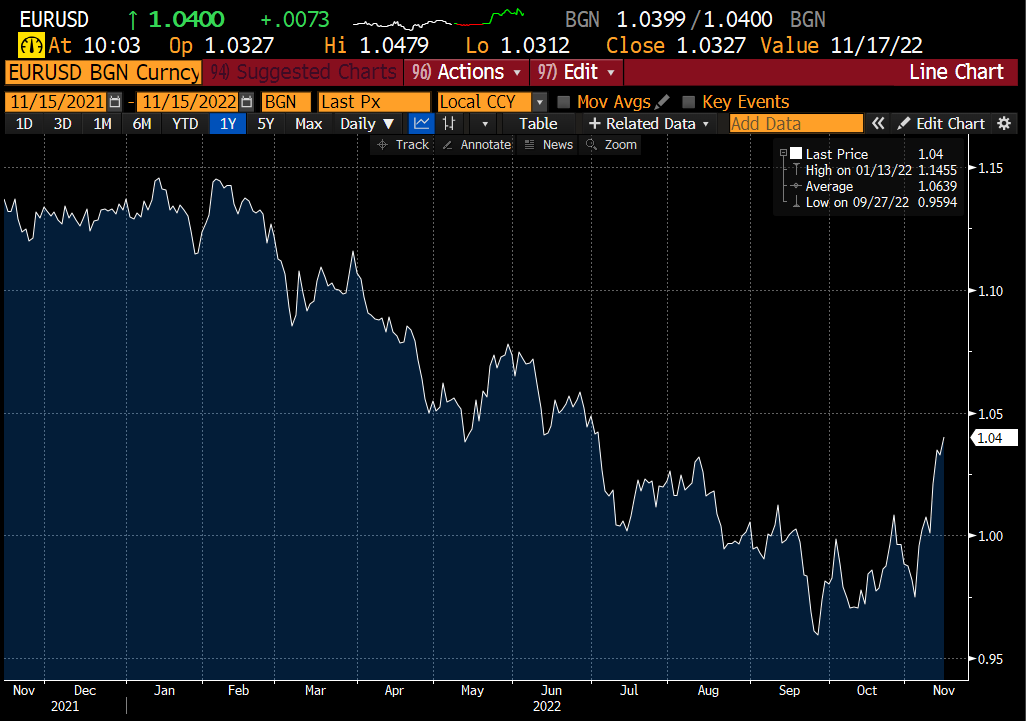Select the line chart style icon
The image size is (1026, 721).
420,123
